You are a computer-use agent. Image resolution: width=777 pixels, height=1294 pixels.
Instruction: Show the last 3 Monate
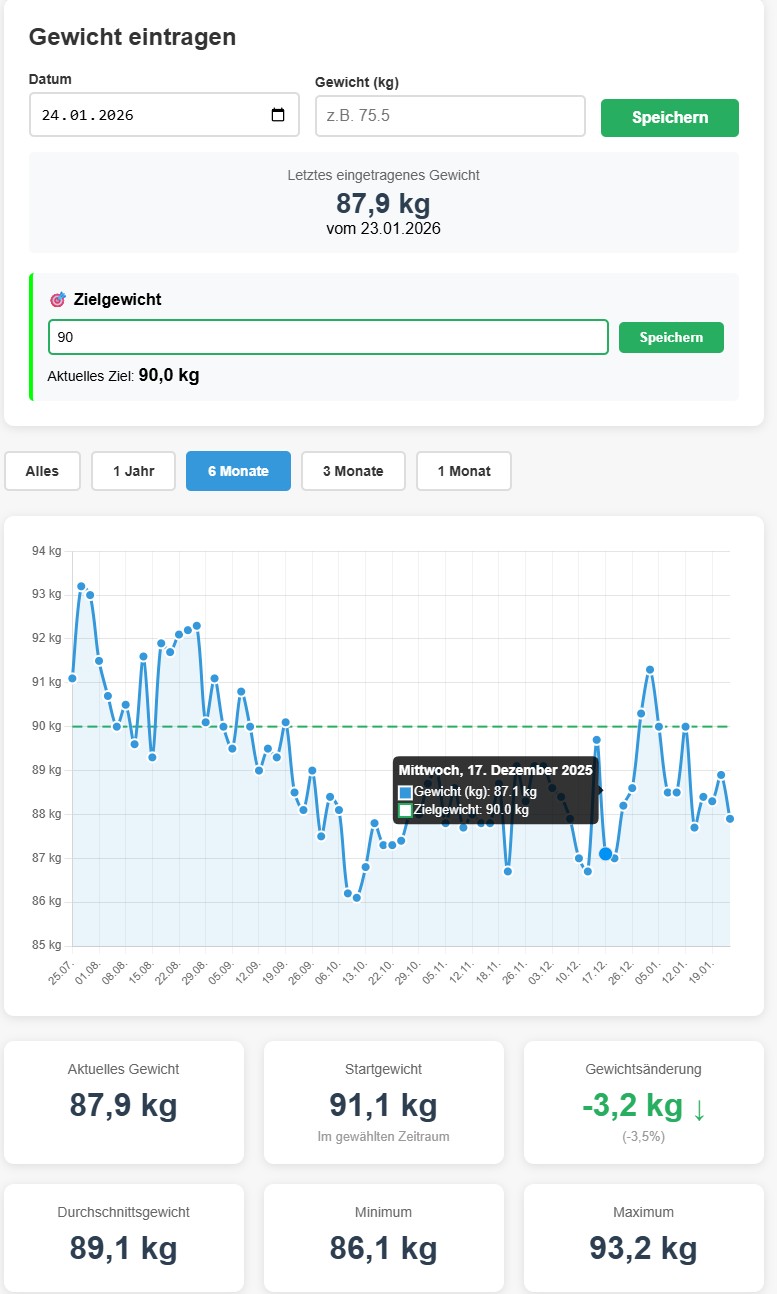(353, 471)
